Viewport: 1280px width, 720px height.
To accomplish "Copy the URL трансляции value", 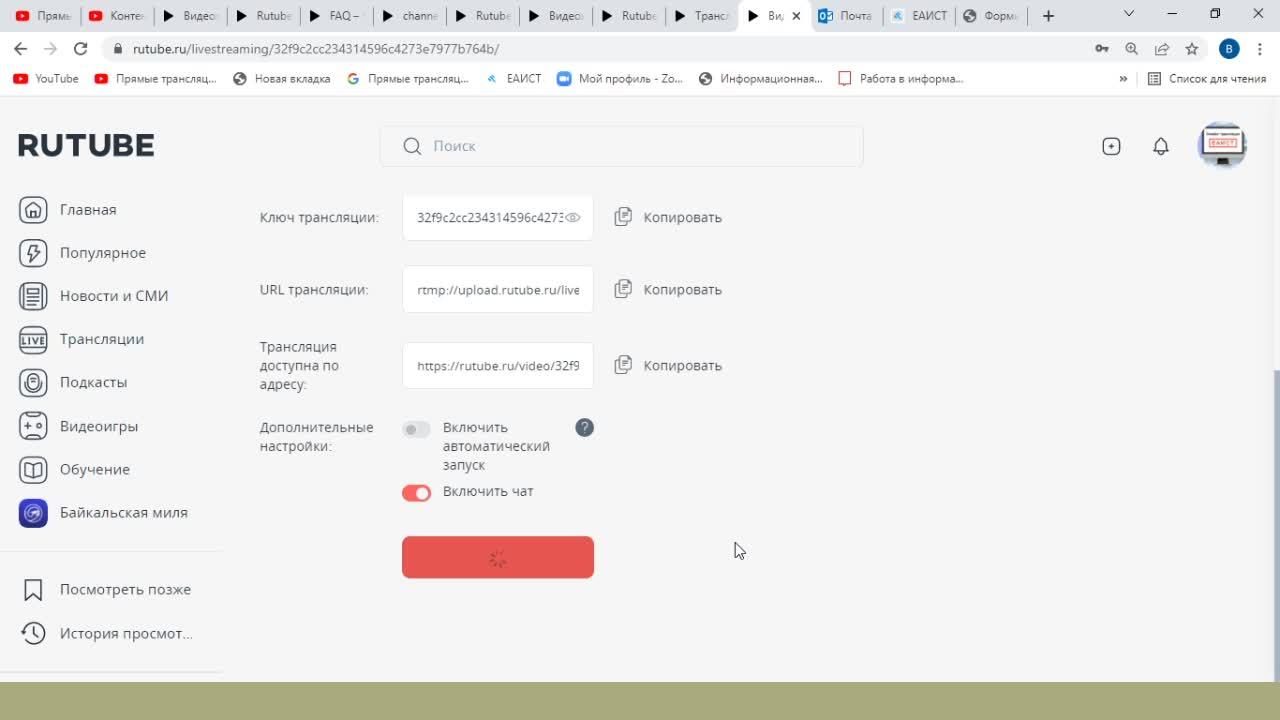I will [667, 289].
